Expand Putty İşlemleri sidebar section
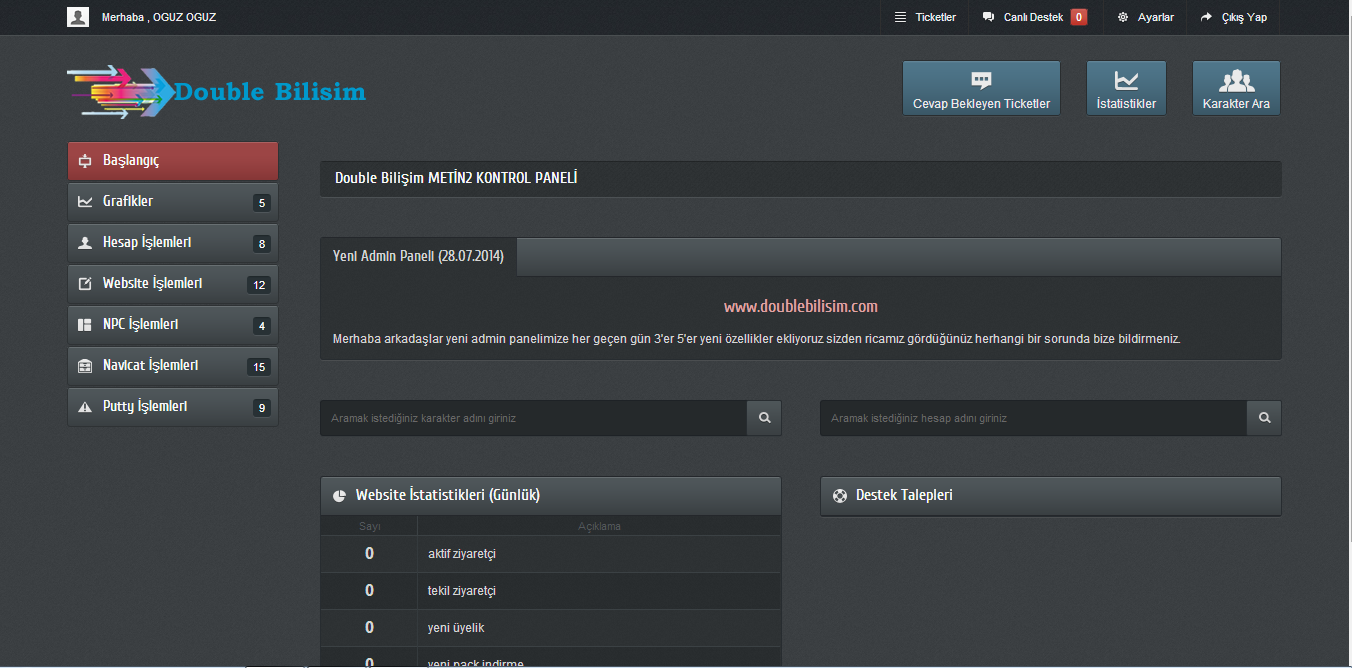The image size is (1352, 668). pyautogui.click(x=173, y=407)
